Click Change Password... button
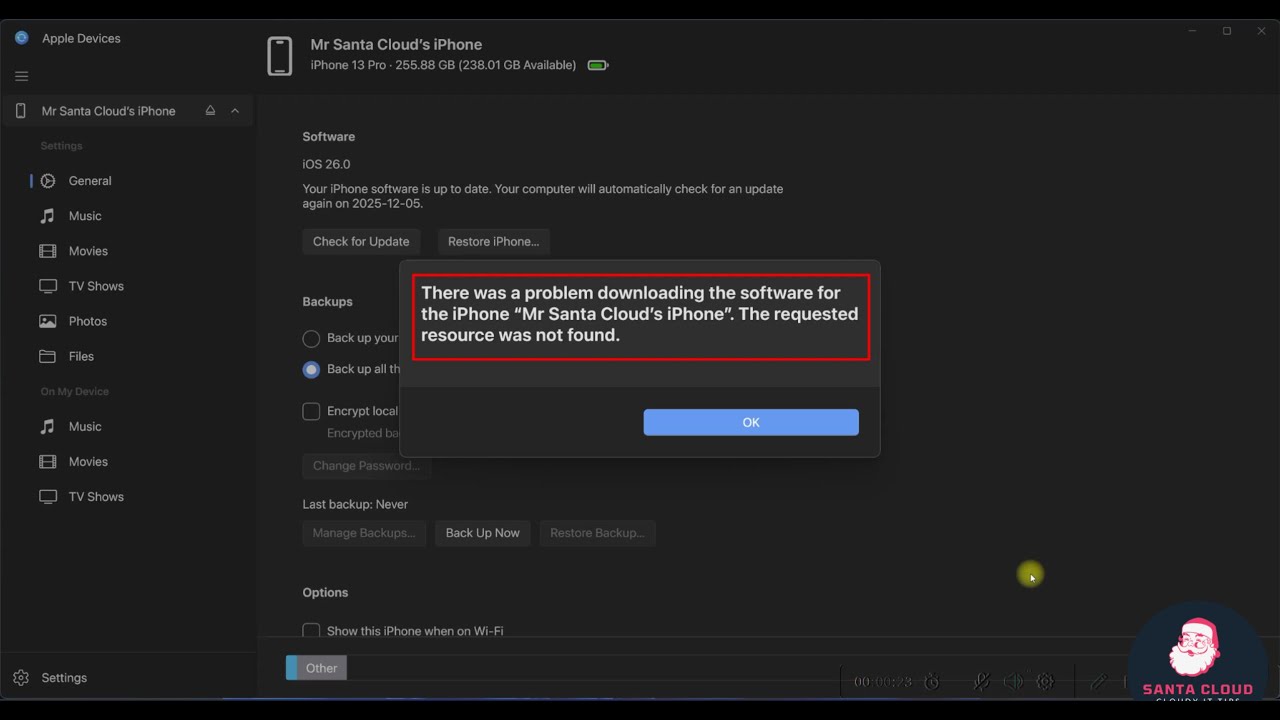 click(366, 465)
